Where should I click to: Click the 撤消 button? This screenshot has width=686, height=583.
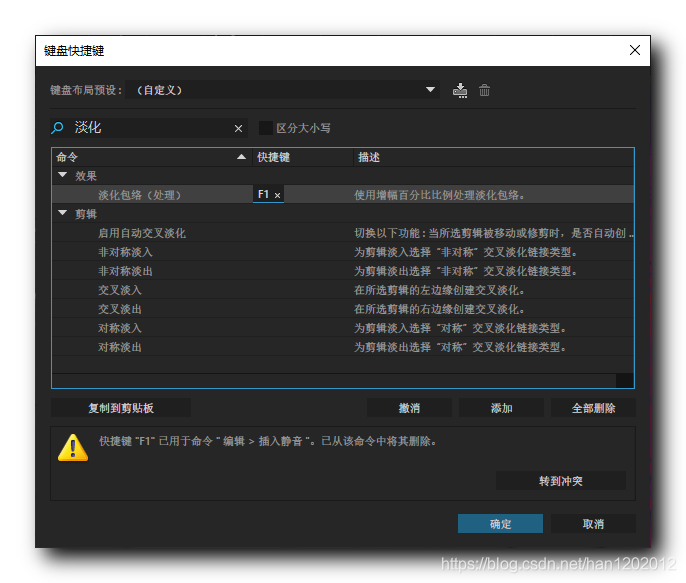point(409,408)
